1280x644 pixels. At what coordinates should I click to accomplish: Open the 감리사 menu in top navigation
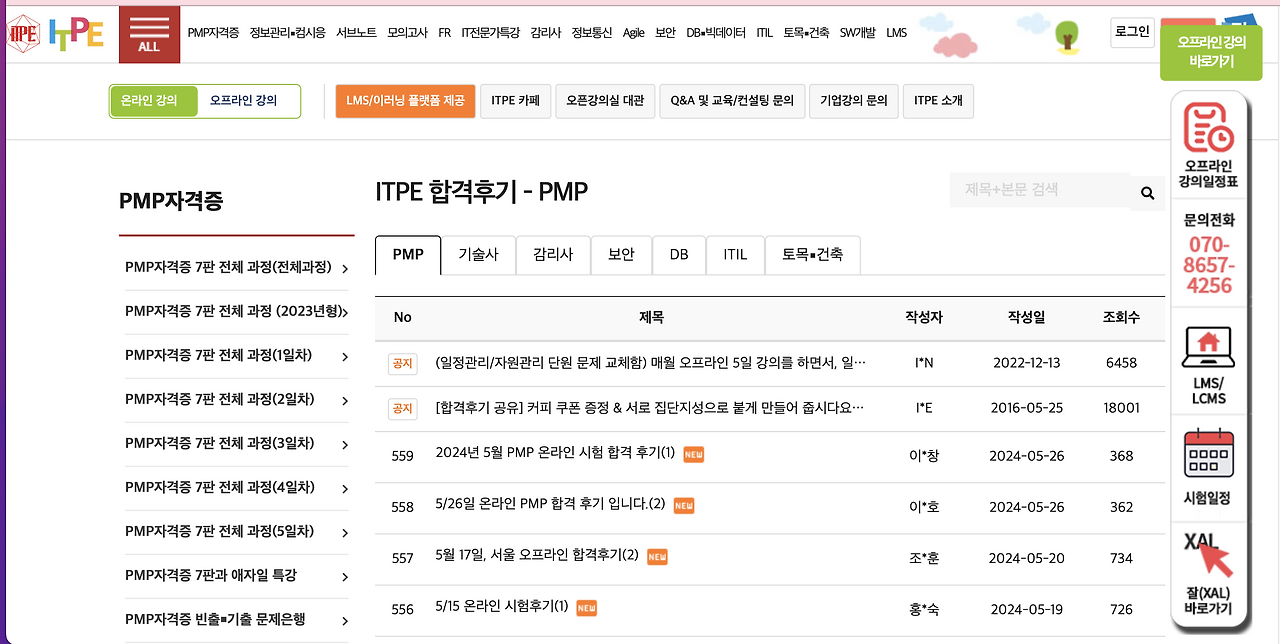point(544,33)
